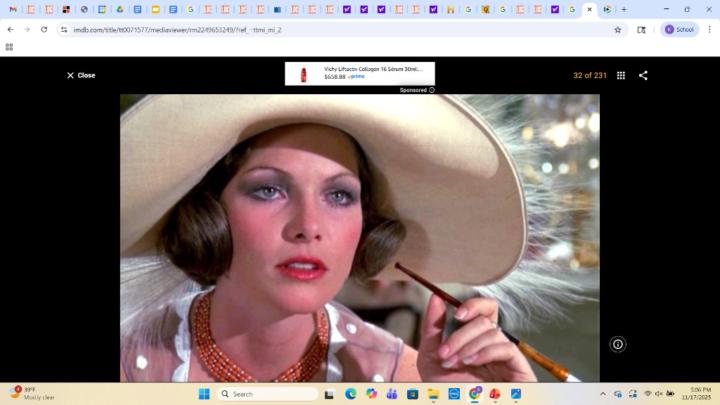Open the browser apps grid shortcut

(x=9, y=47)
